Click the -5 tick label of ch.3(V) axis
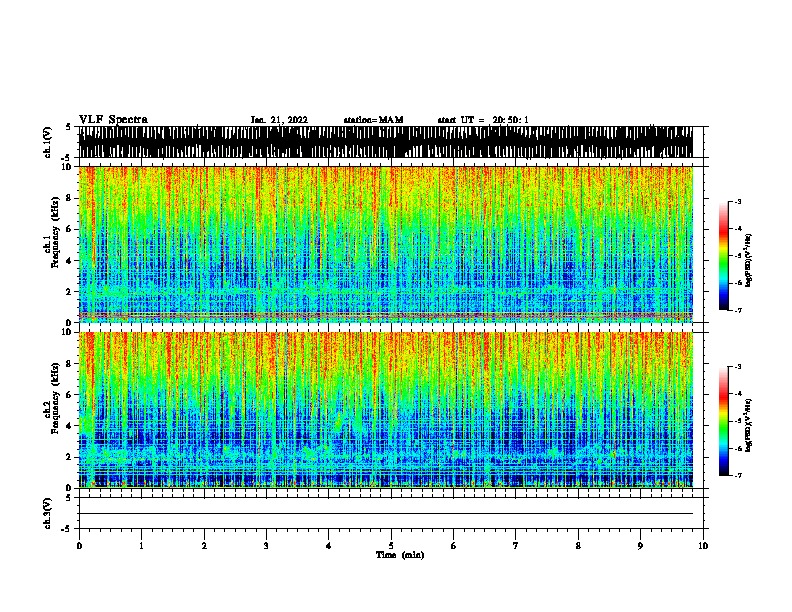This screenshot has height=612, width=792. [x=67, y=529]
